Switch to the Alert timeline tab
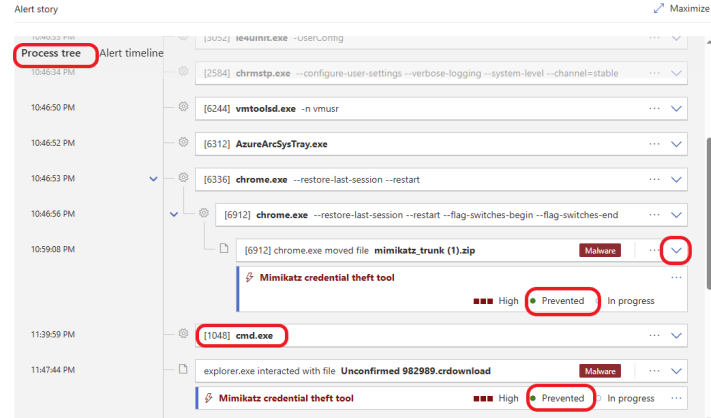 tap(131, 53)
